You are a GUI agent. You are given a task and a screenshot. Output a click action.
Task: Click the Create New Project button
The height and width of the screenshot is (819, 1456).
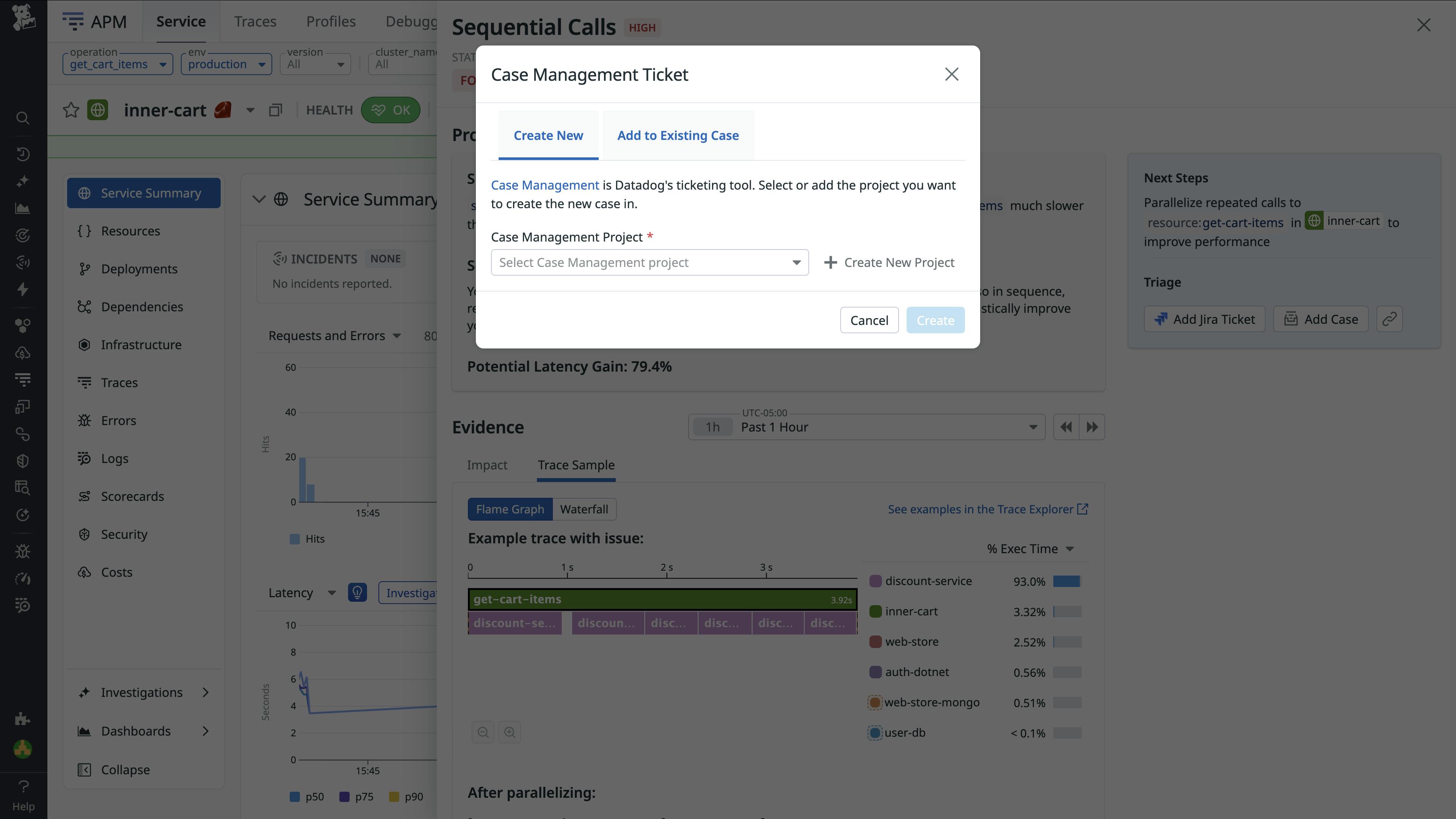[889, 262]
